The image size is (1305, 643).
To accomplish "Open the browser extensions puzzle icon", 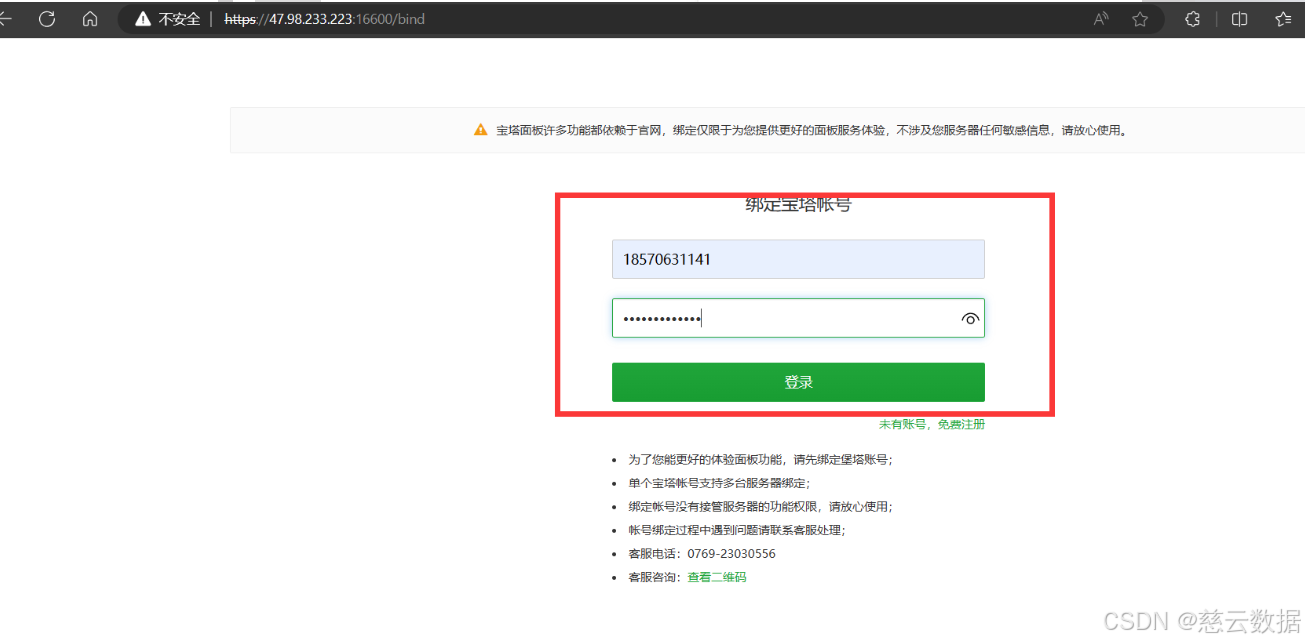I will (x=1192, y=19).
